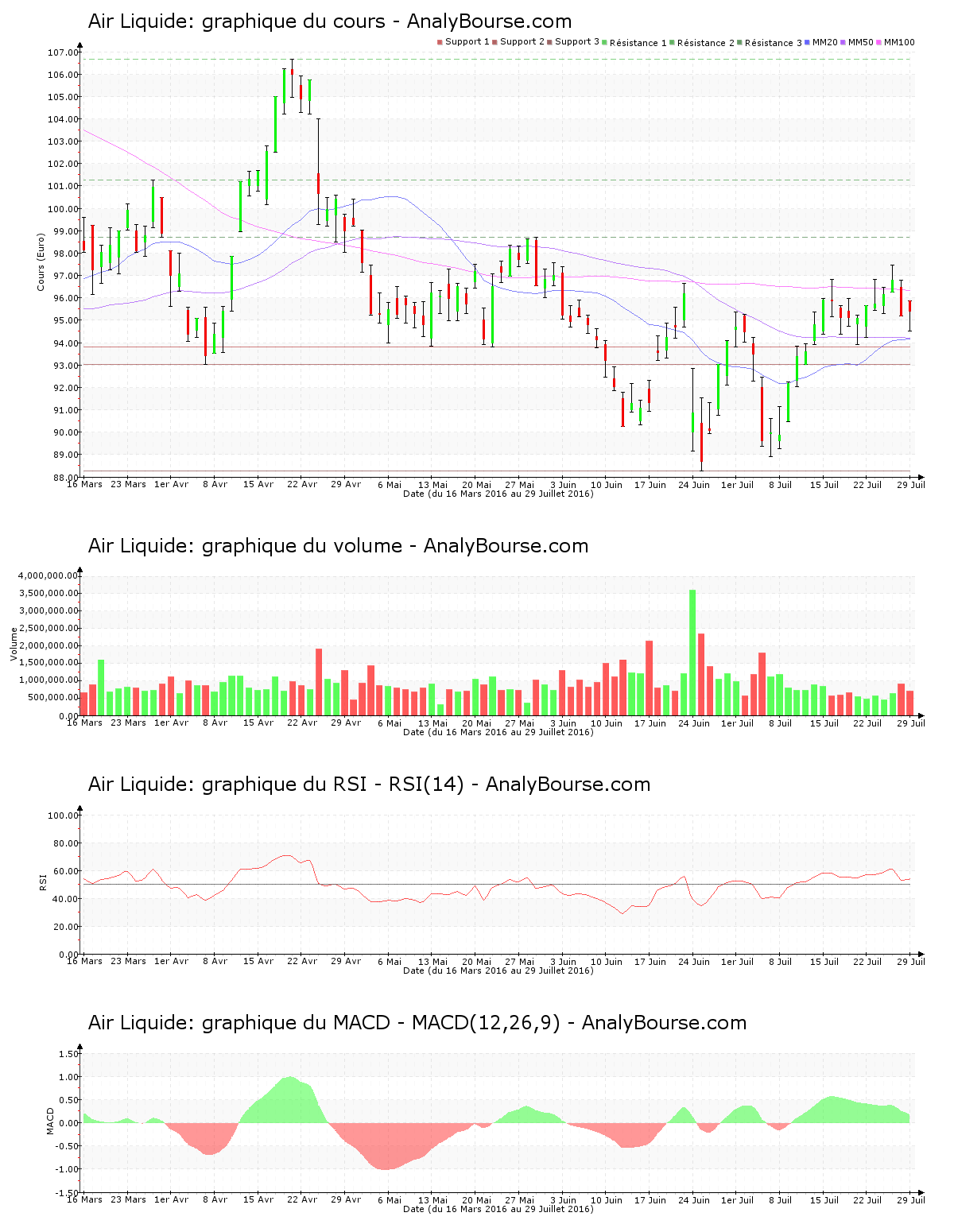The width and height of the screenshot is (954, 1232).
Task: Select the Support 3 legend label
Action: click(x=577, y=42)
